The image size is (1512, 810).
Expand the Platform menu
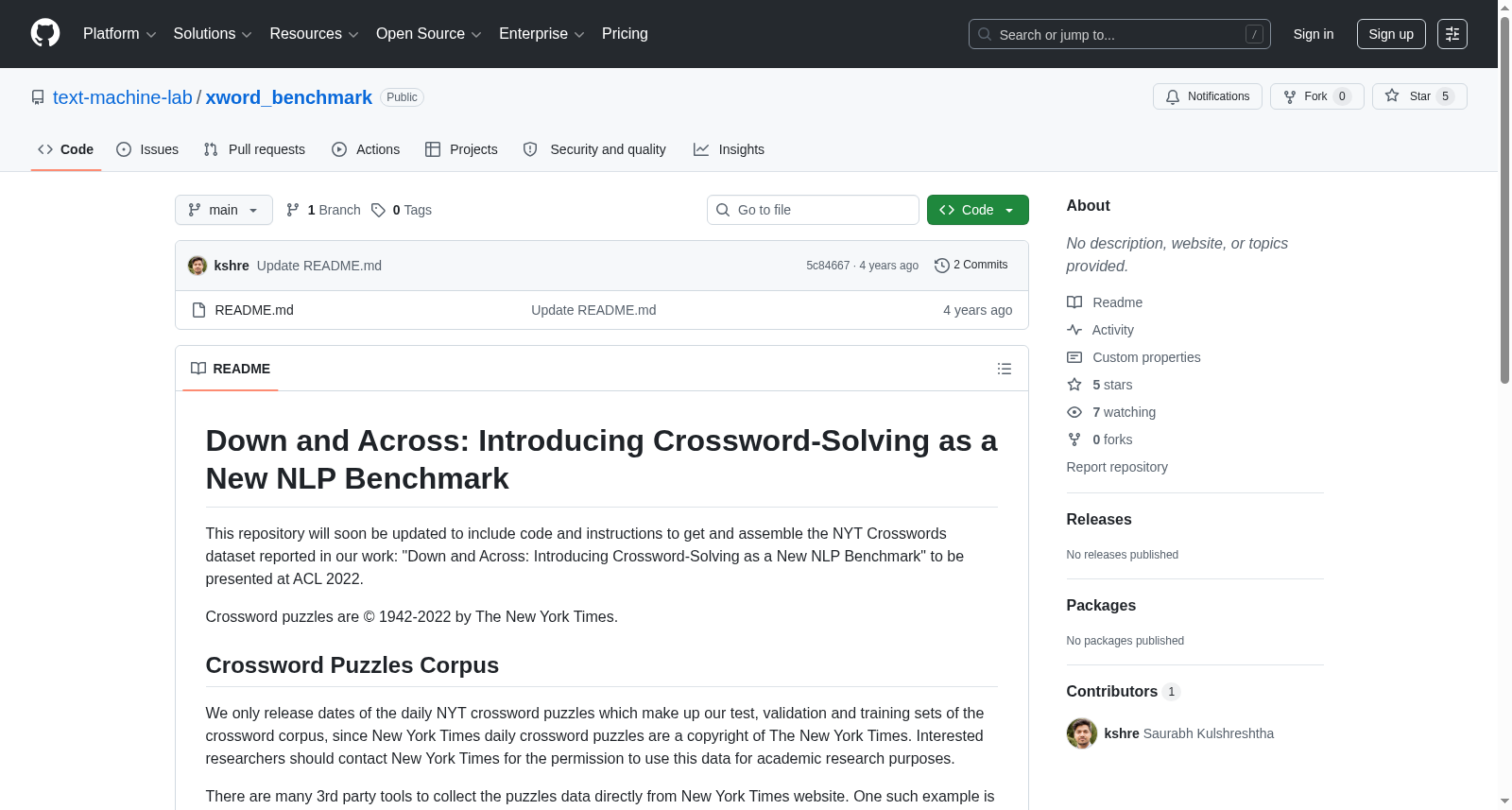click(119, 34)
